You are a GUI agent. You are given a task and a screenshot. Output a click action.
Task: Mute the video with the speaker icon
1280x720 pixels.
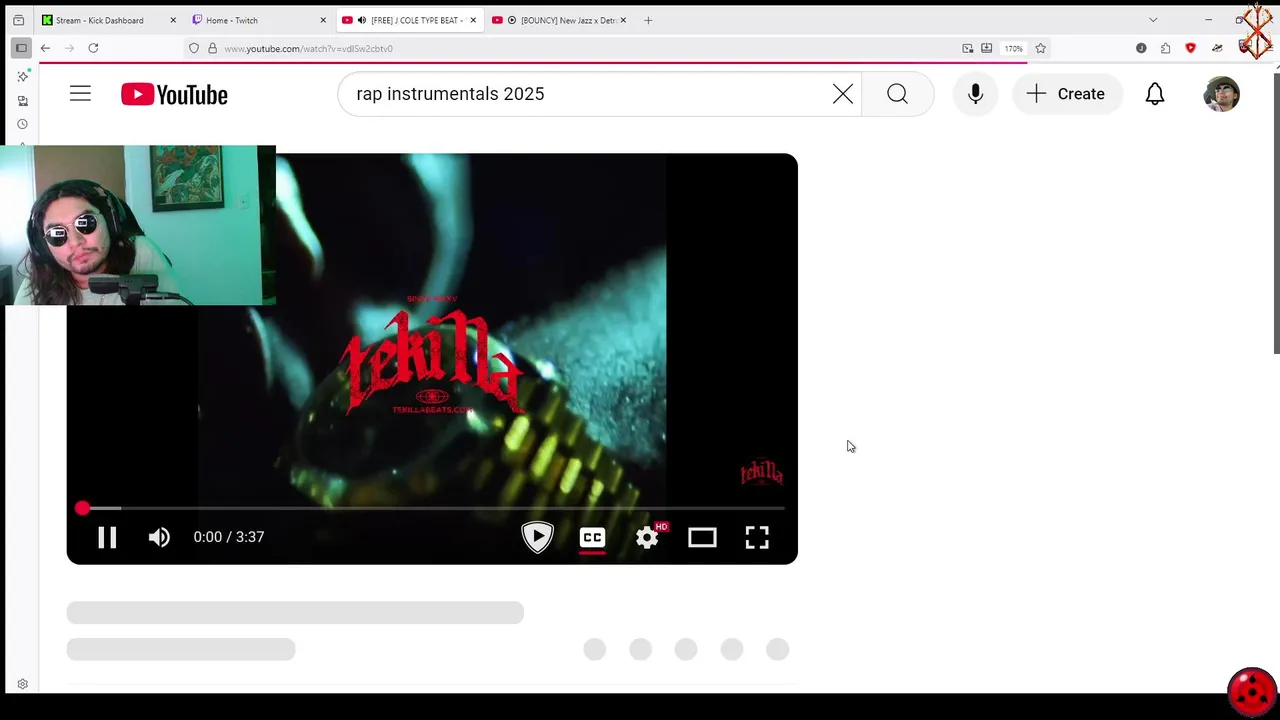coord(159,538)
